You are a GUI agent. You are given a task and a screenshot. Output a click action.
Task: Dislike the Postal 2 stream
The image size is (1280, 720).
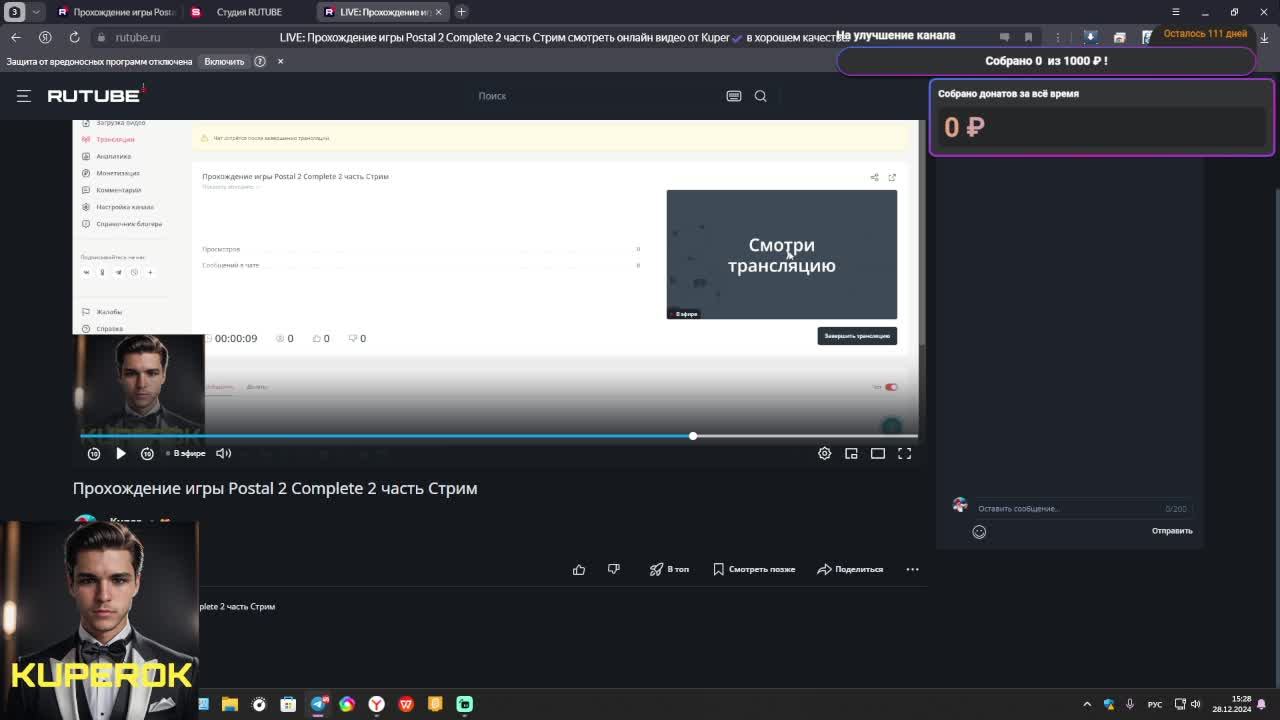pos(614,569)
